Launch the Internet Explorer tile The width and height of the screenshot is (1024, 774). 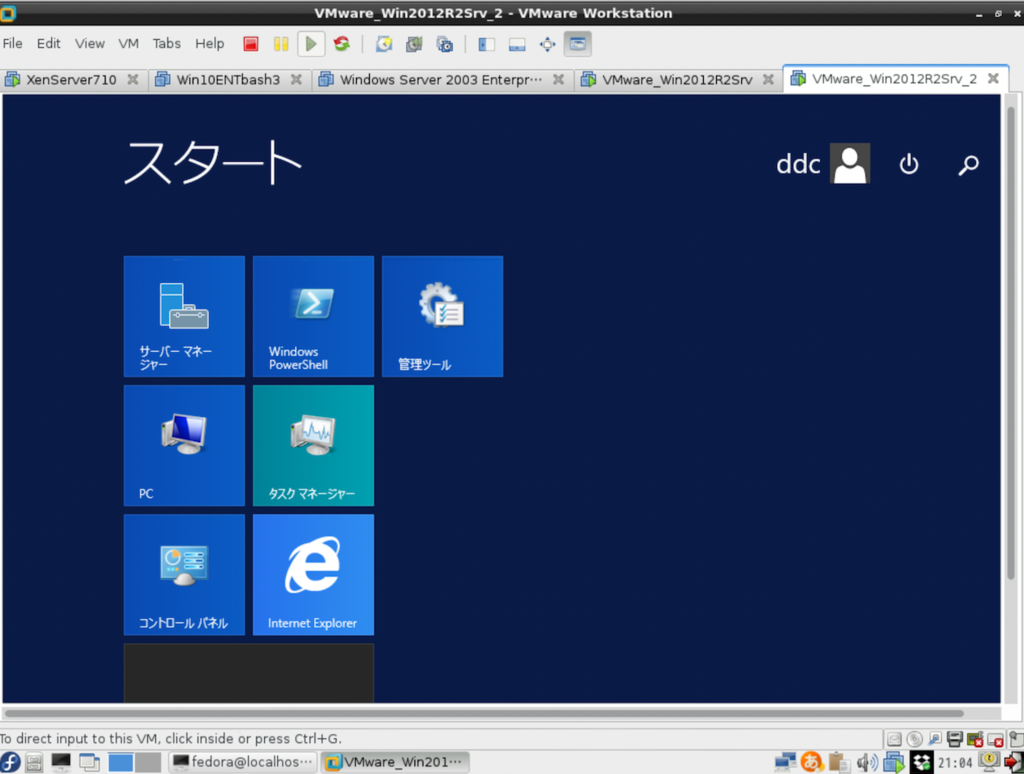313,575
